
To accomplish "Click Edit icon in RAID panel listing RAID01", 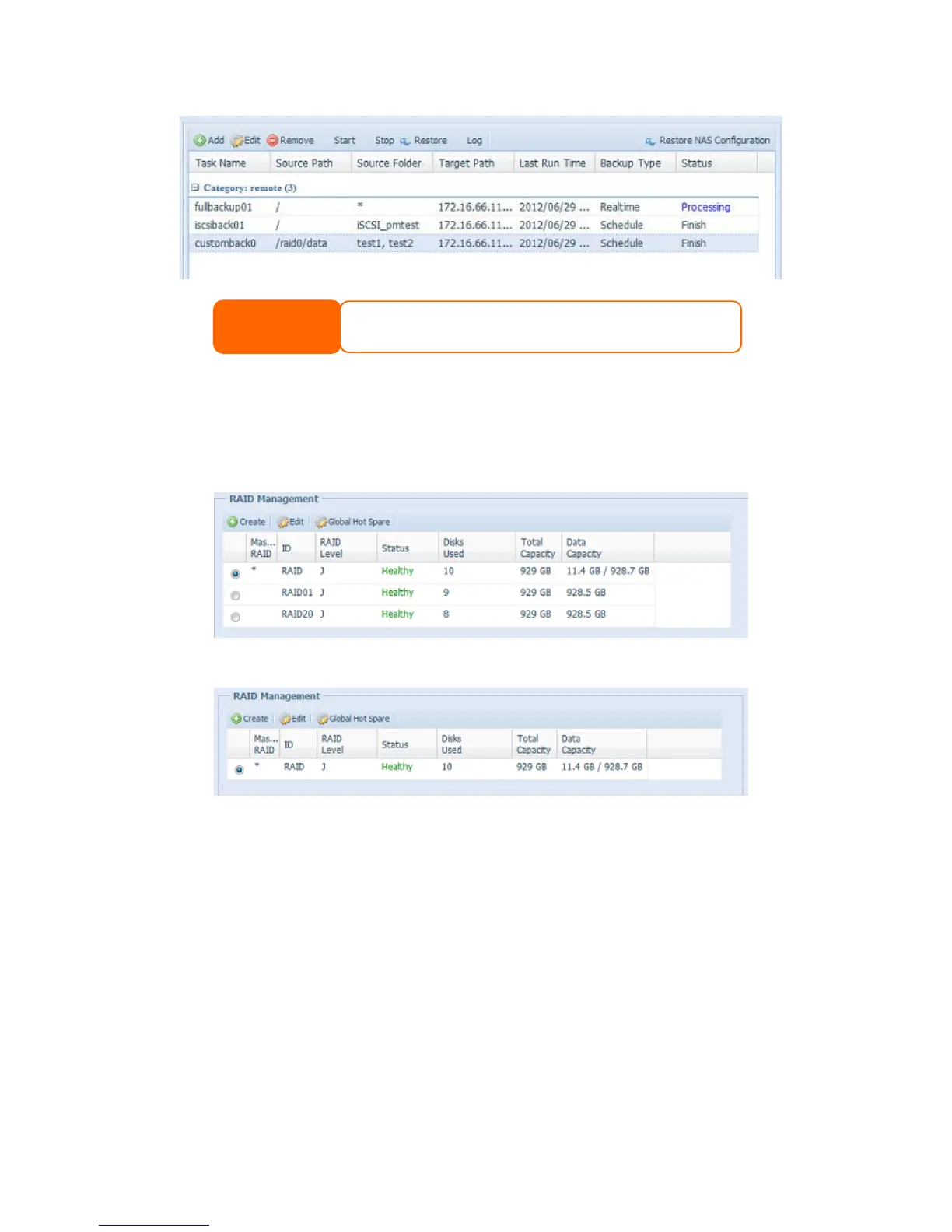I will (283, 522).
